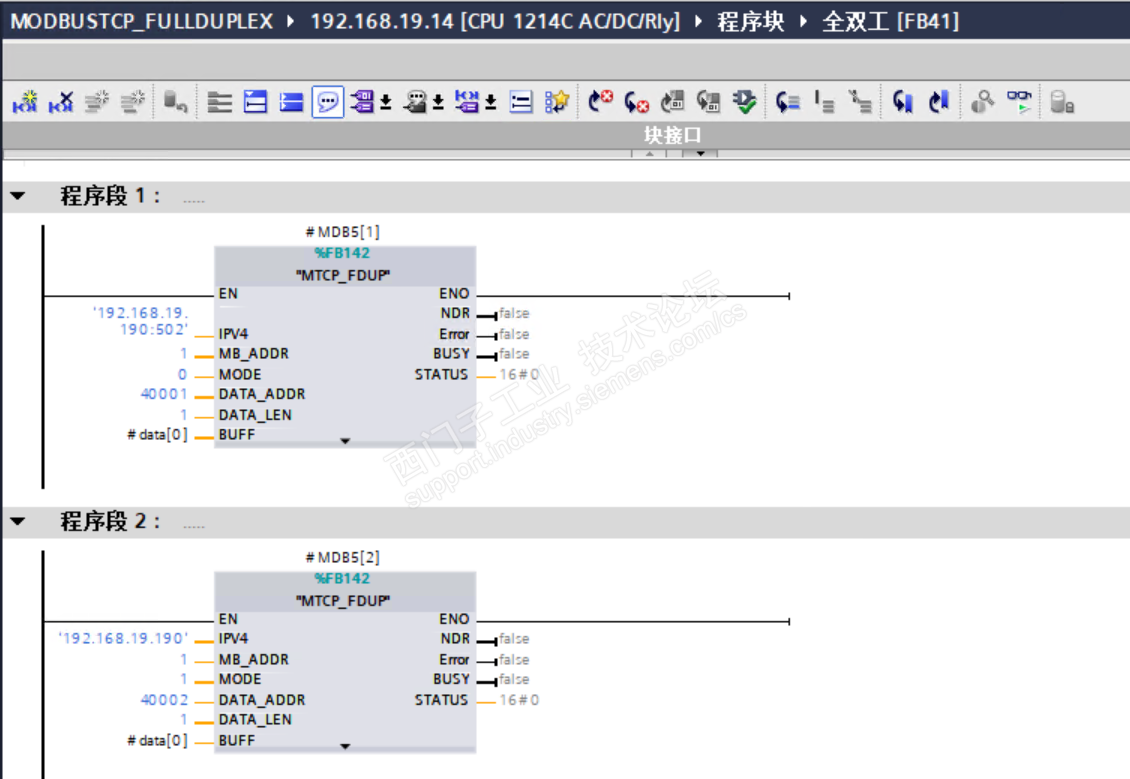Open dropdown next to absolute/symbolic operands icon
Screen dimensions: 1130x779
click(386, 102)
